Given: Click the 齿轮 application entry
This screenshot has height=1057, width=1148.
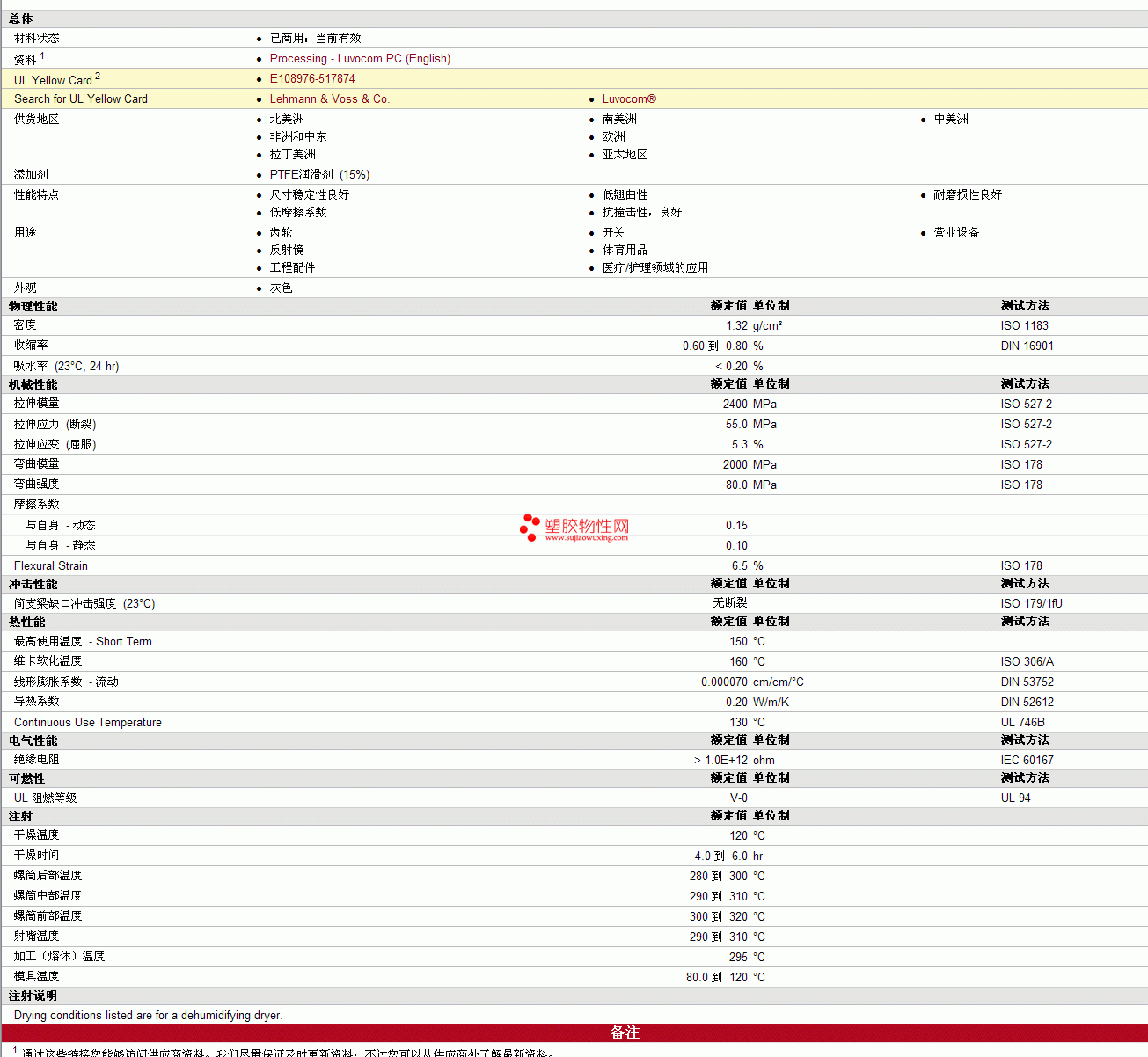Looking at the screenshot, I should point(282,232).
